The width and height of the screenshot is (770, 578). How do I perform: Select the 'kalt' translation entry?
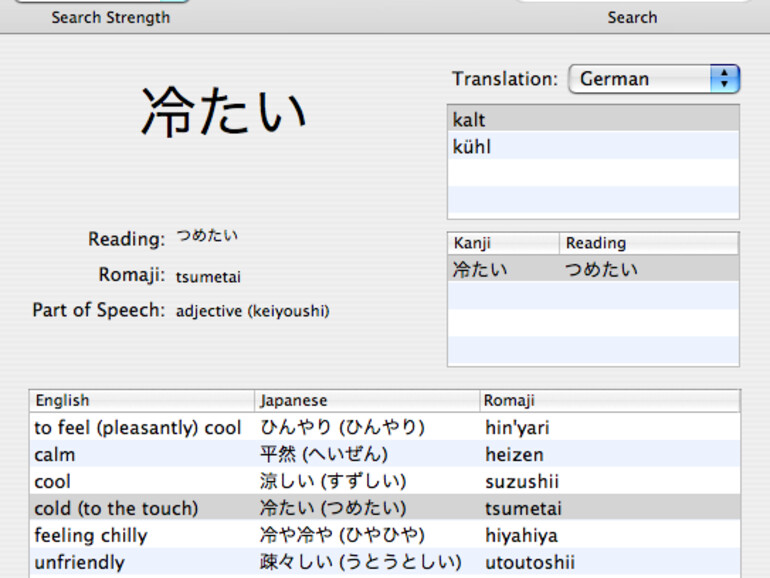click(592, 120)
